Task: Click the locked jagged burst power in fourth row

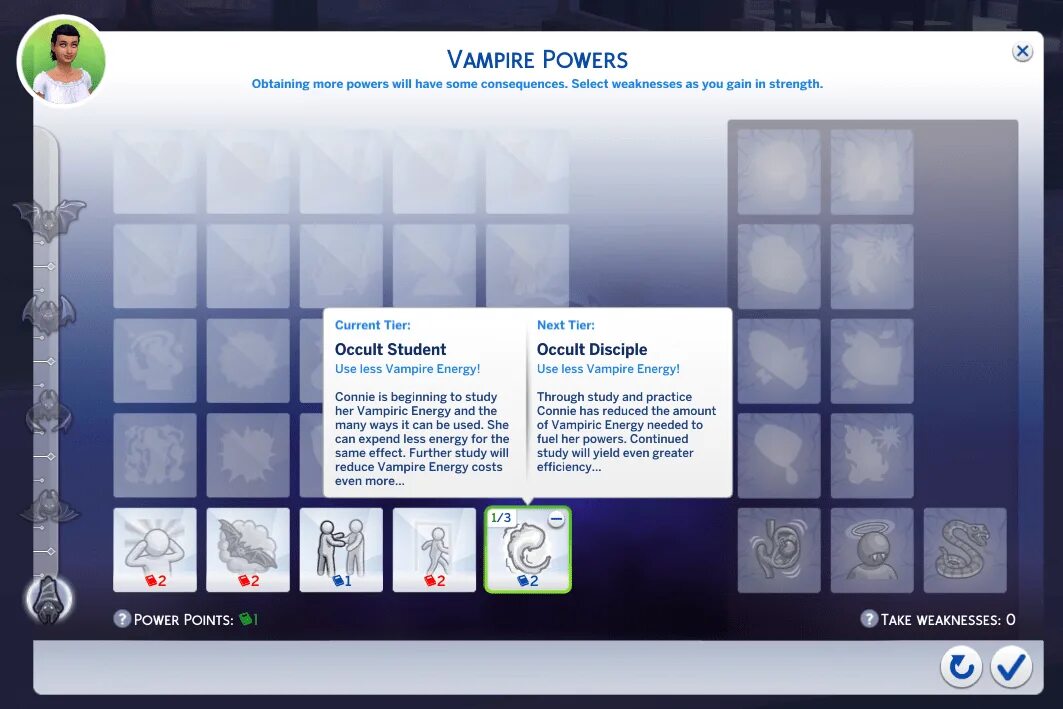Action: (248, 455)
